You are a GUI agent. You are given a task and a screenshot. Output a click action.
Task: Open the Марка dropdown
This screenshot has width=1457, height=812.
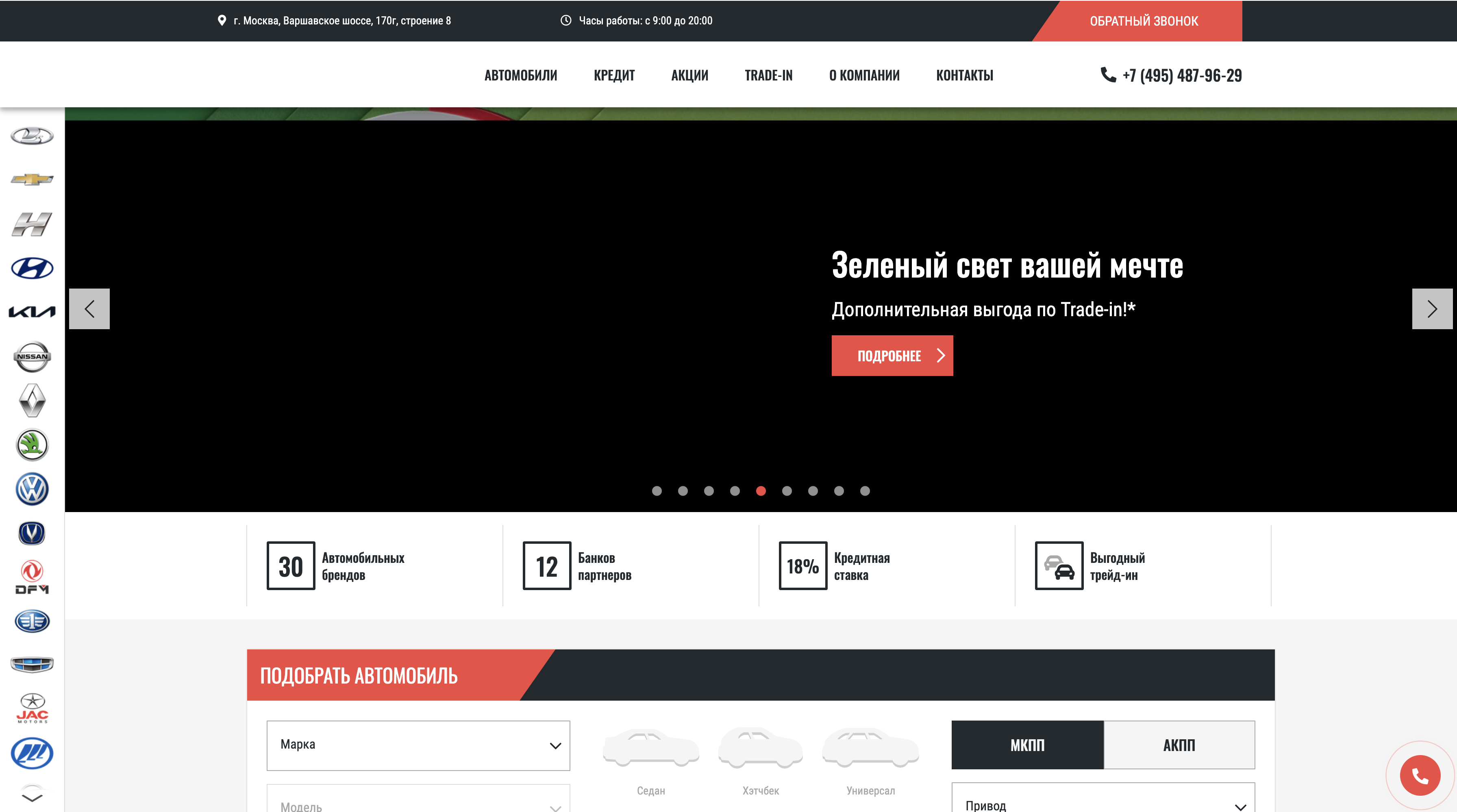coord(418,745)
